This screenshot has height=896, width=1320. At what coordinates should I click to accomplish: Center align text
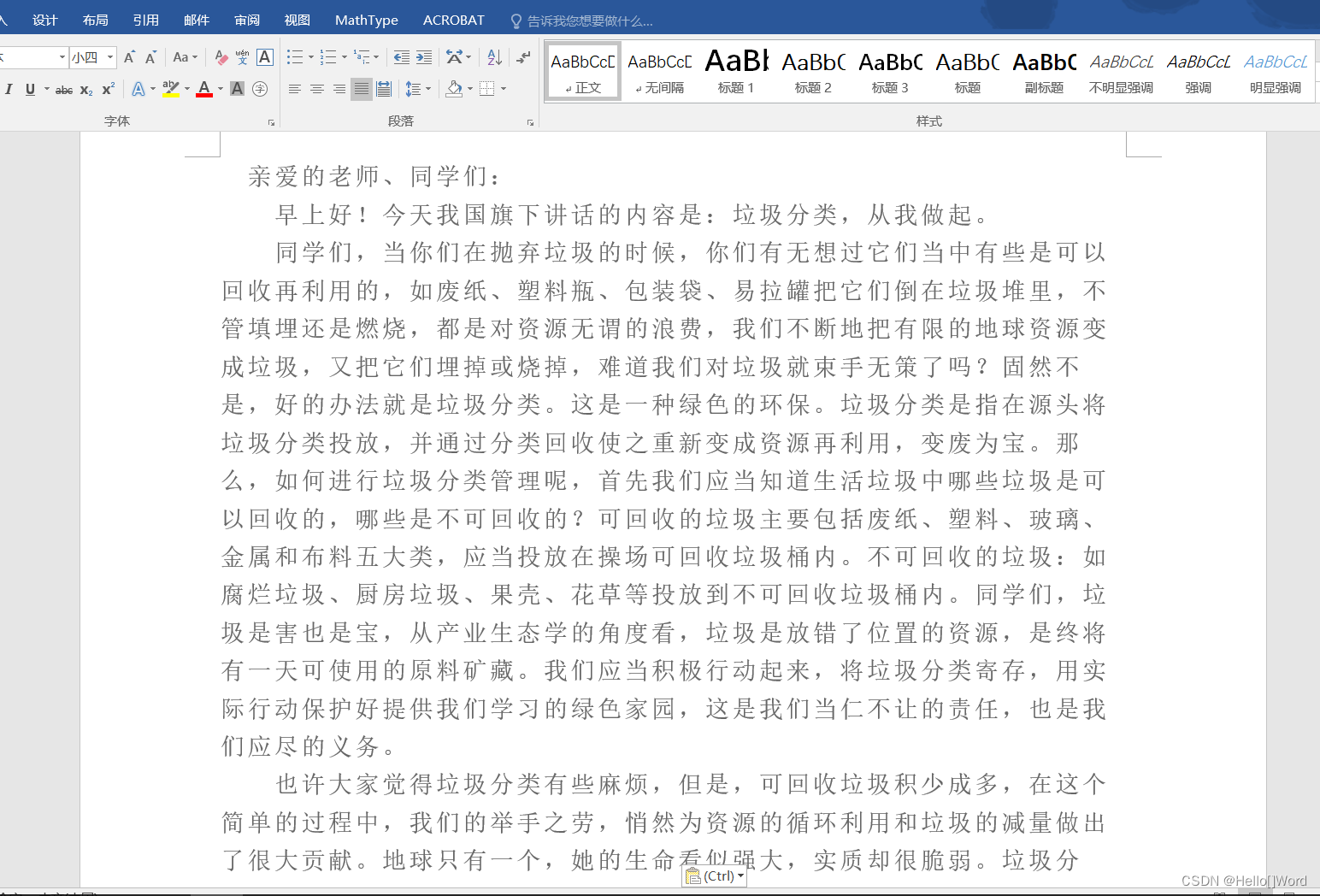(316, 89)
